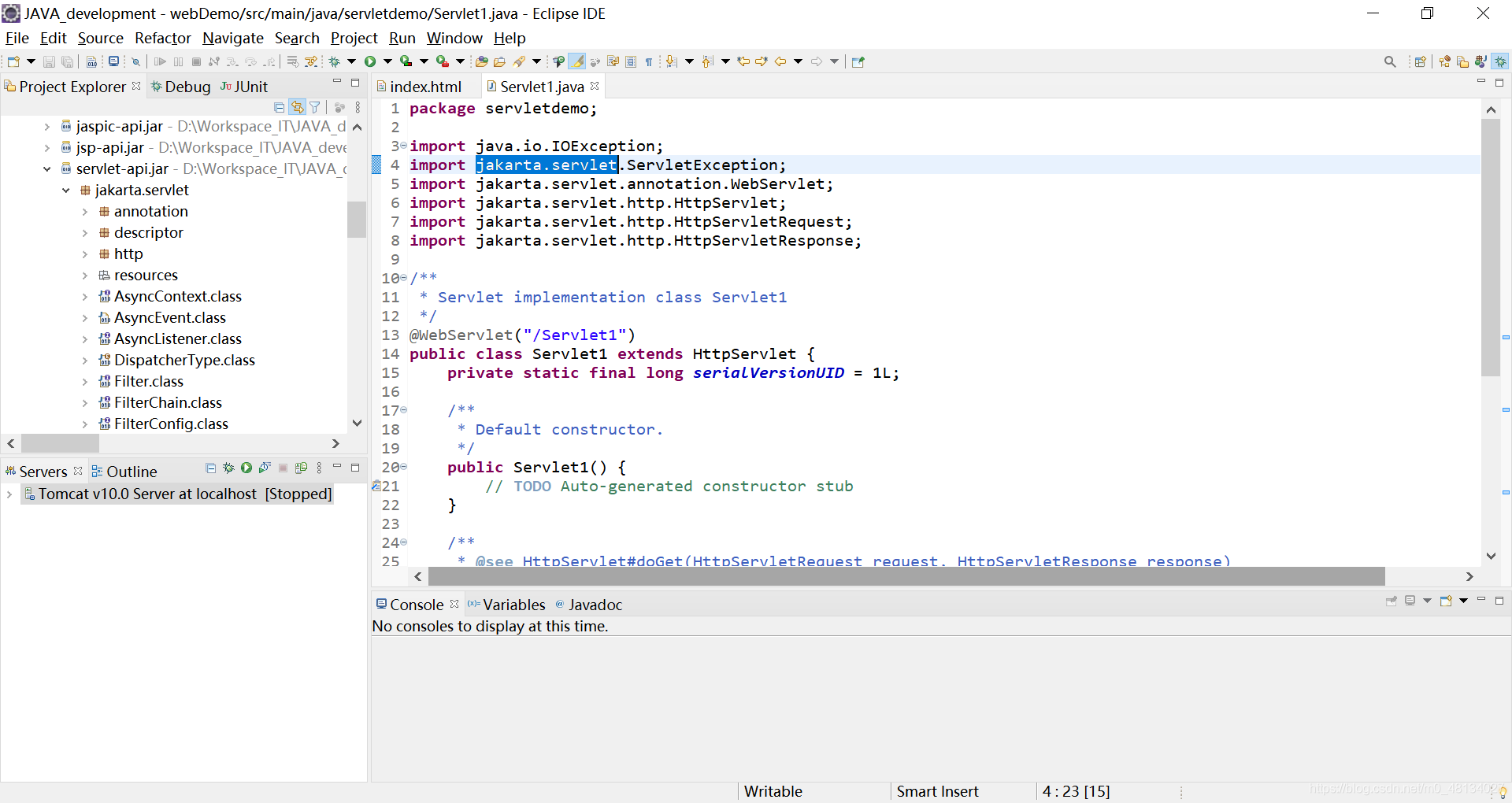The width and height of the screenshot is (1512, 803).
Task: Open the New wizard from the toolbar
Action: point(14,61)
